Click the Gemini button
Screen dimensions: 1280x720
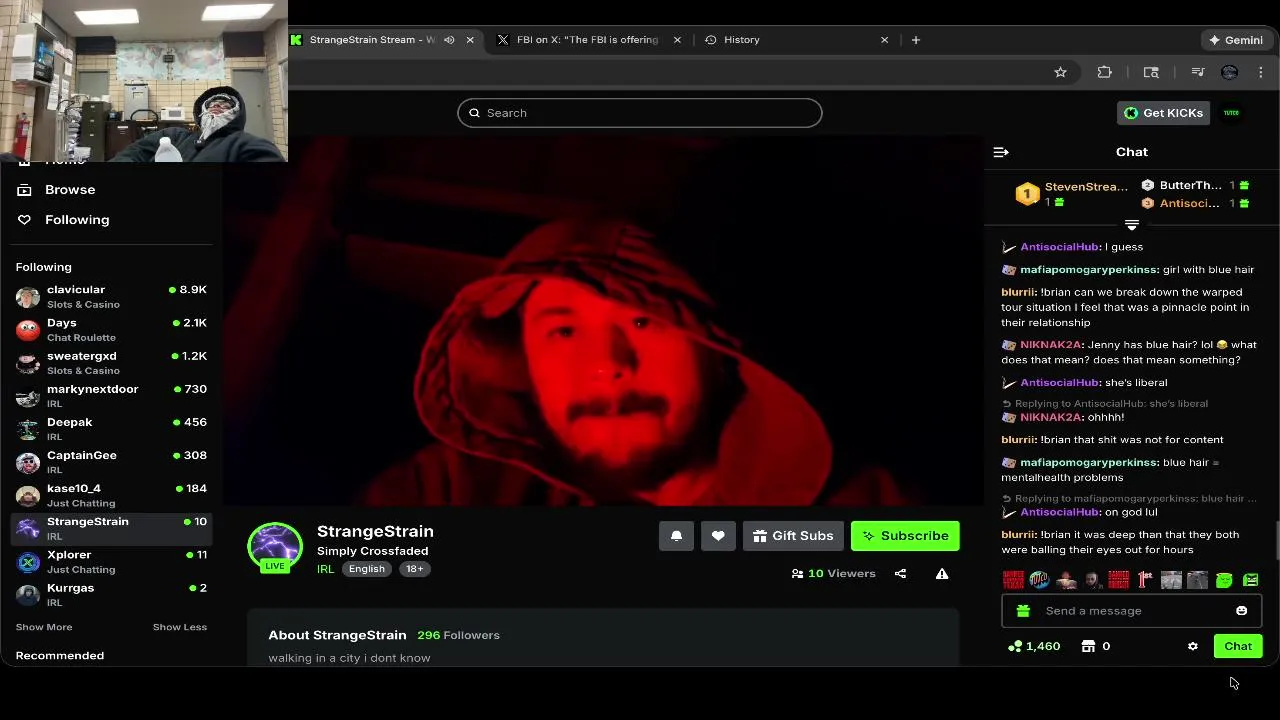coord(1236,40)
